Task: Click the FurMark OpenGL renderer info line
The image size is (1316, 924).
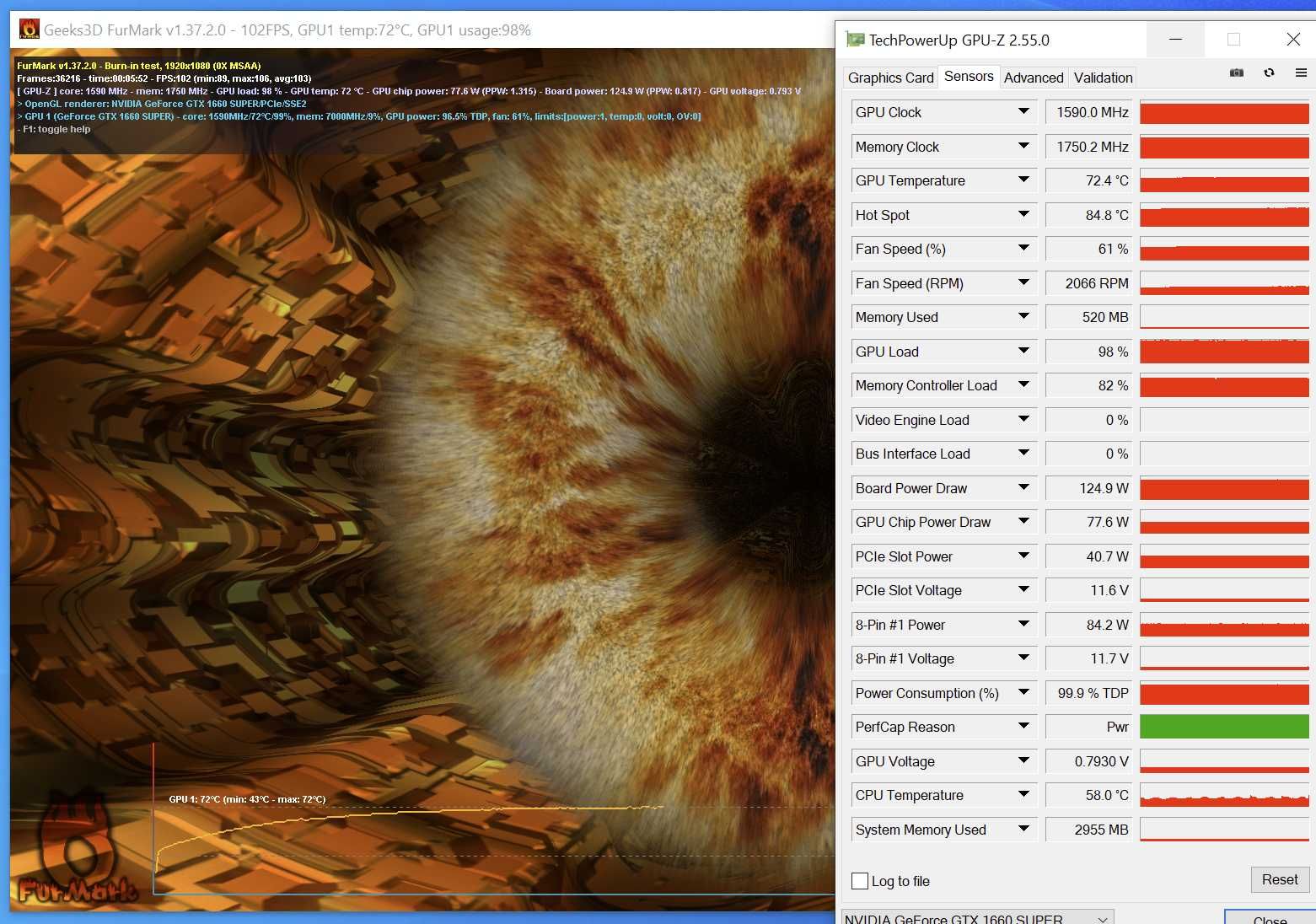Action: (162, 104)
